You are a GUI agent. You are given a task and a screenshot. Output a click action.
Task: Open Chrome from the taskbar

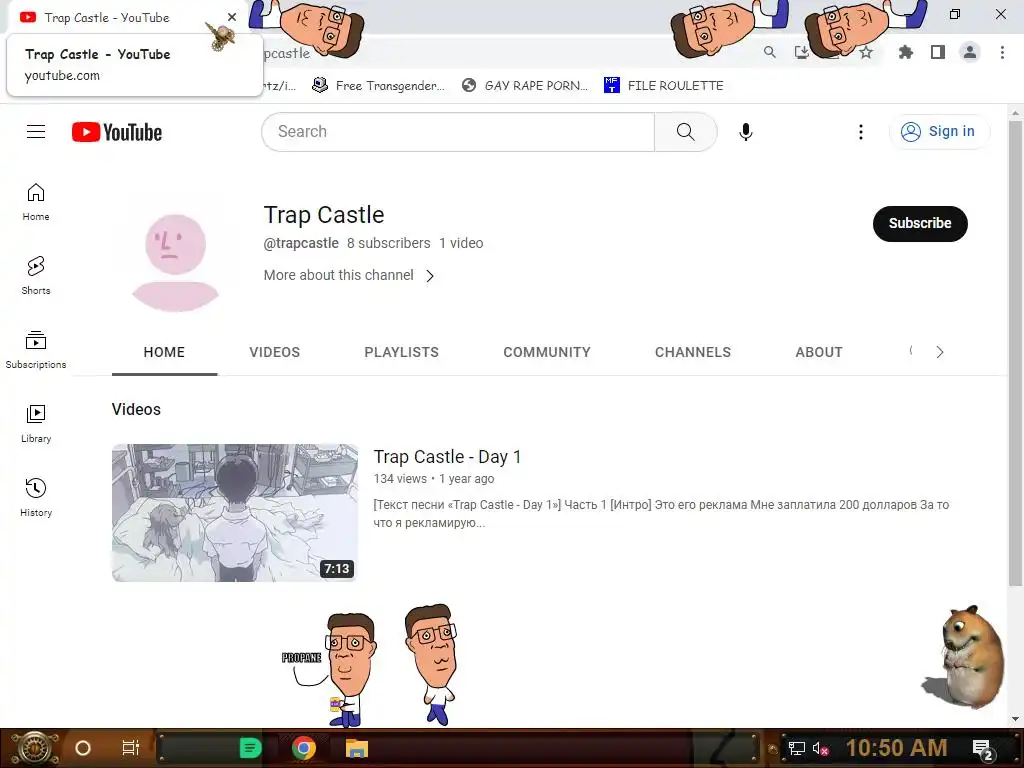(x=304, y=748)
